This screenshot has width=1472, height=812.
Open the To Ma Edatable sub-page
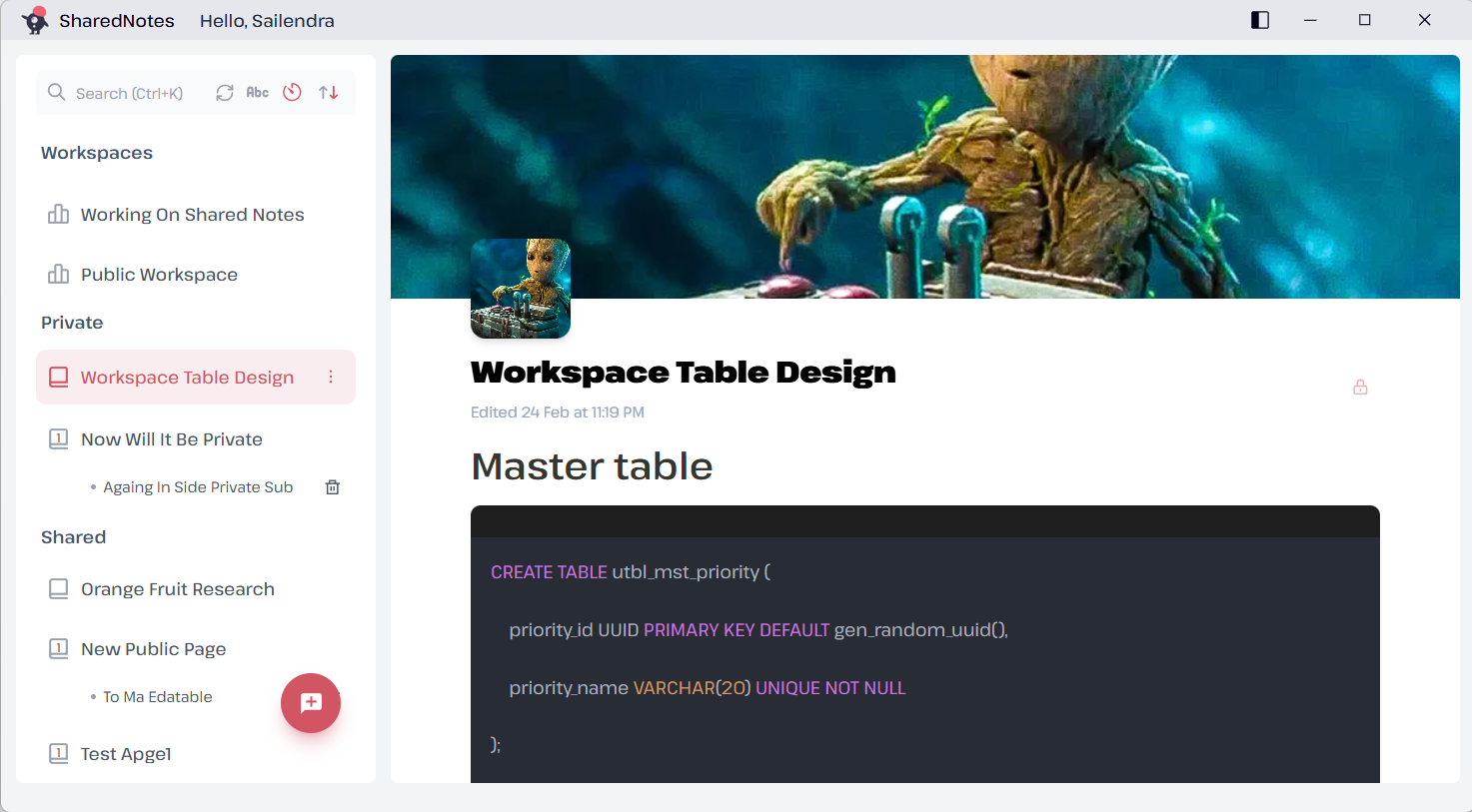click(157, 697)
